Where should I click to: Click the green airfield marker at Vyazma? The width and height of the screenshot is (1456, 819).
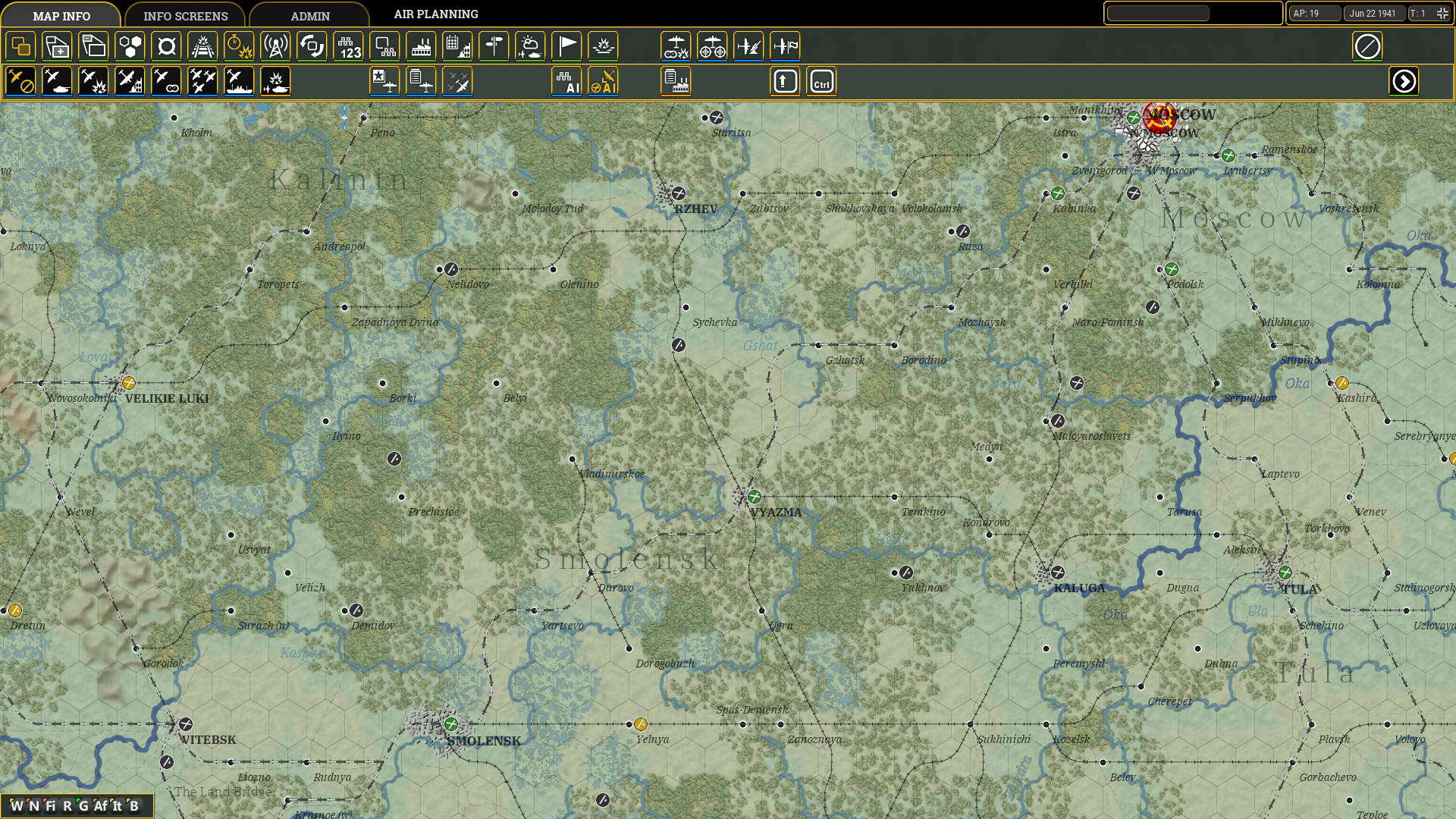tap(754, 497)
